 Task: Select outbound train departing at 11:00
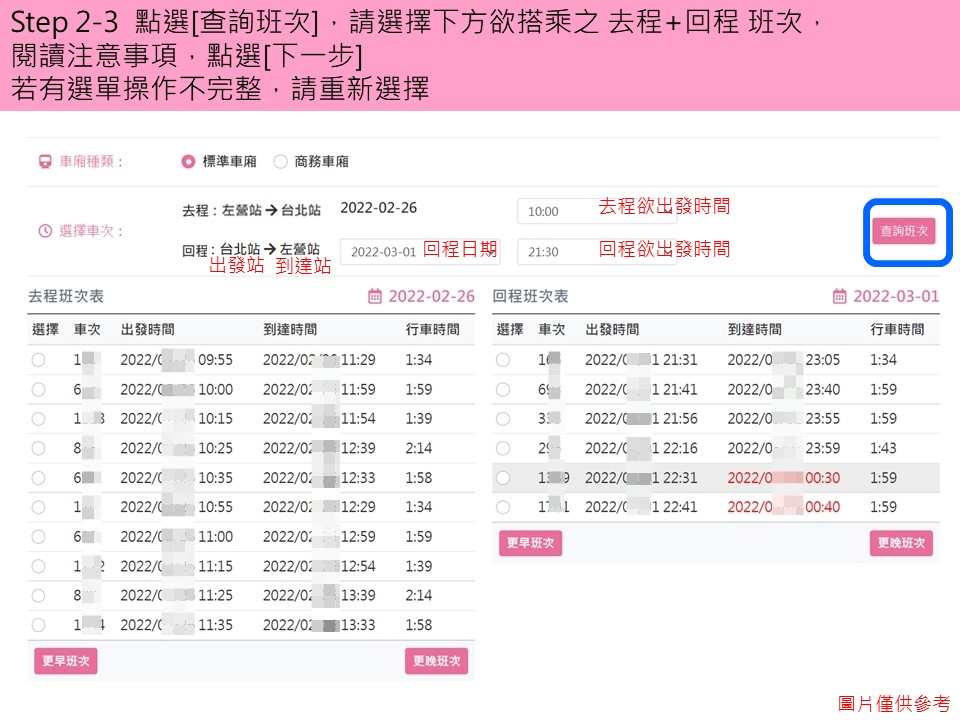(x=39, y=537)
